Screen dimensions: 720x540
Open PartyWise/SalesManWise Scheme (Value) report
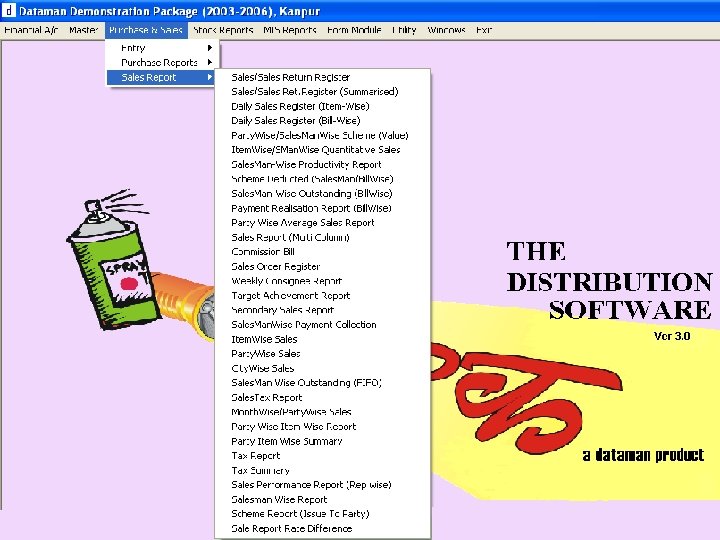pos(322,135)
